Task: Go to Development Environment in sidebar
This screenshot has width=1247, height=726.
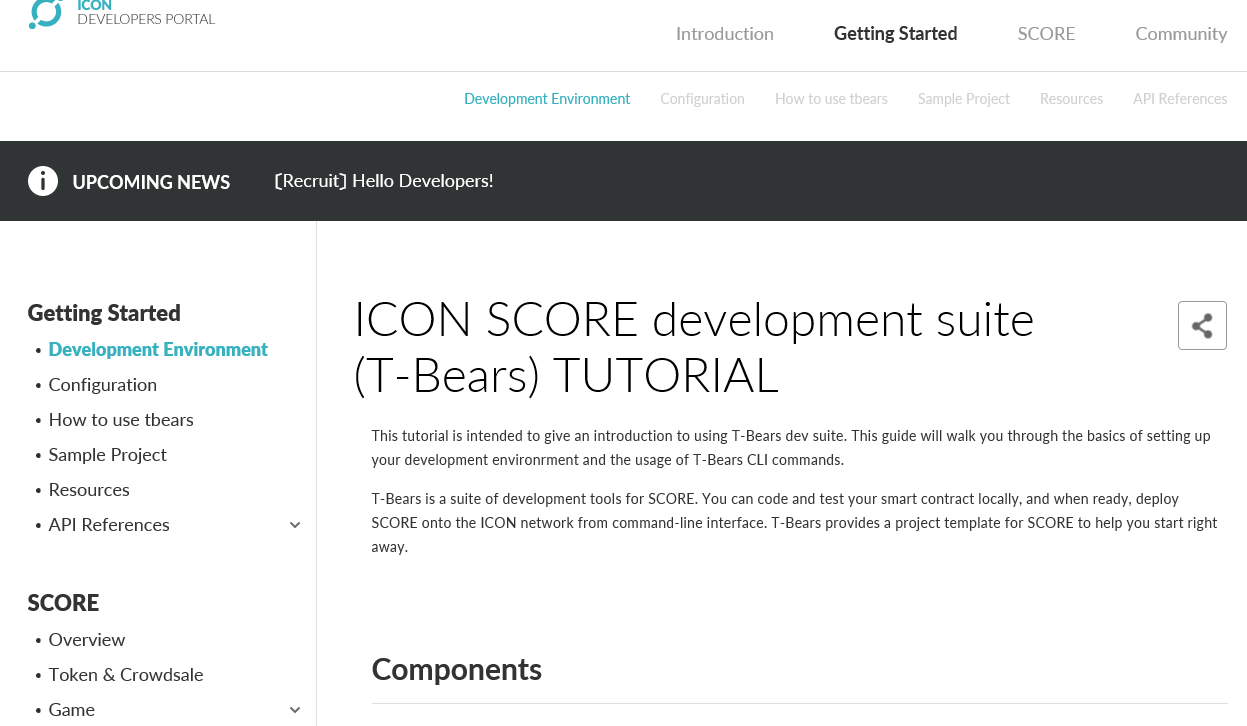Action: 158,350
